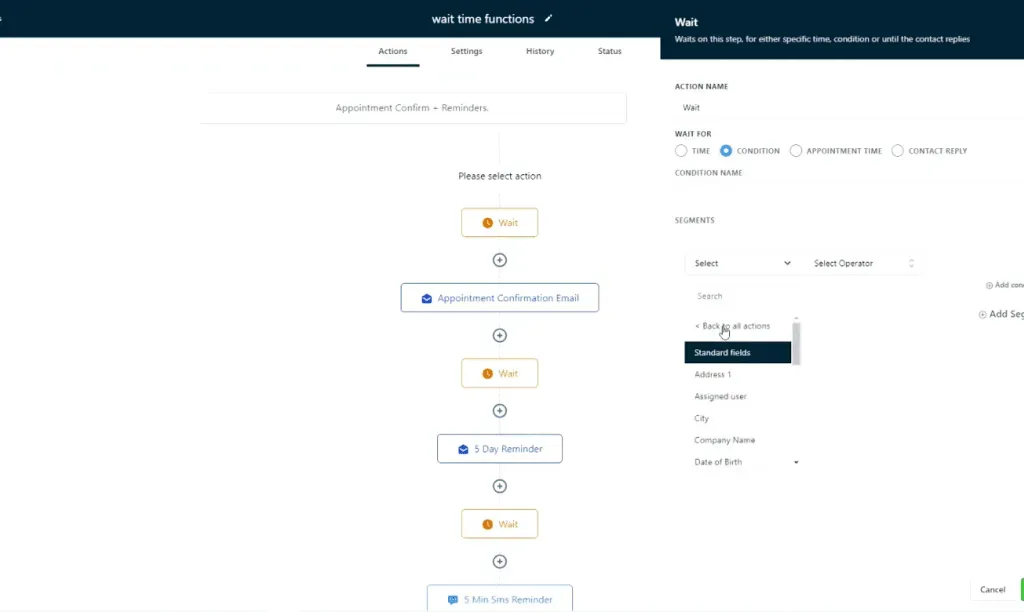
Task: Add step below Appointment Confirmation Email
Action: [x=500, y=335]
